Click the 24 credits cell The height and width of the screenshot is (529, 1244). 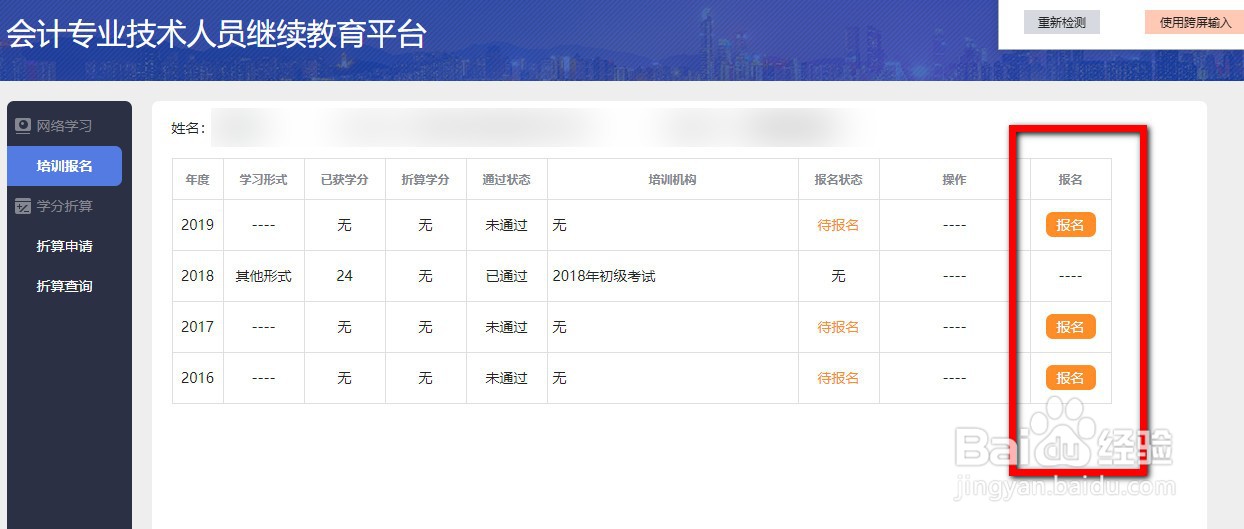pyautogui.click(x=344, y=276)
